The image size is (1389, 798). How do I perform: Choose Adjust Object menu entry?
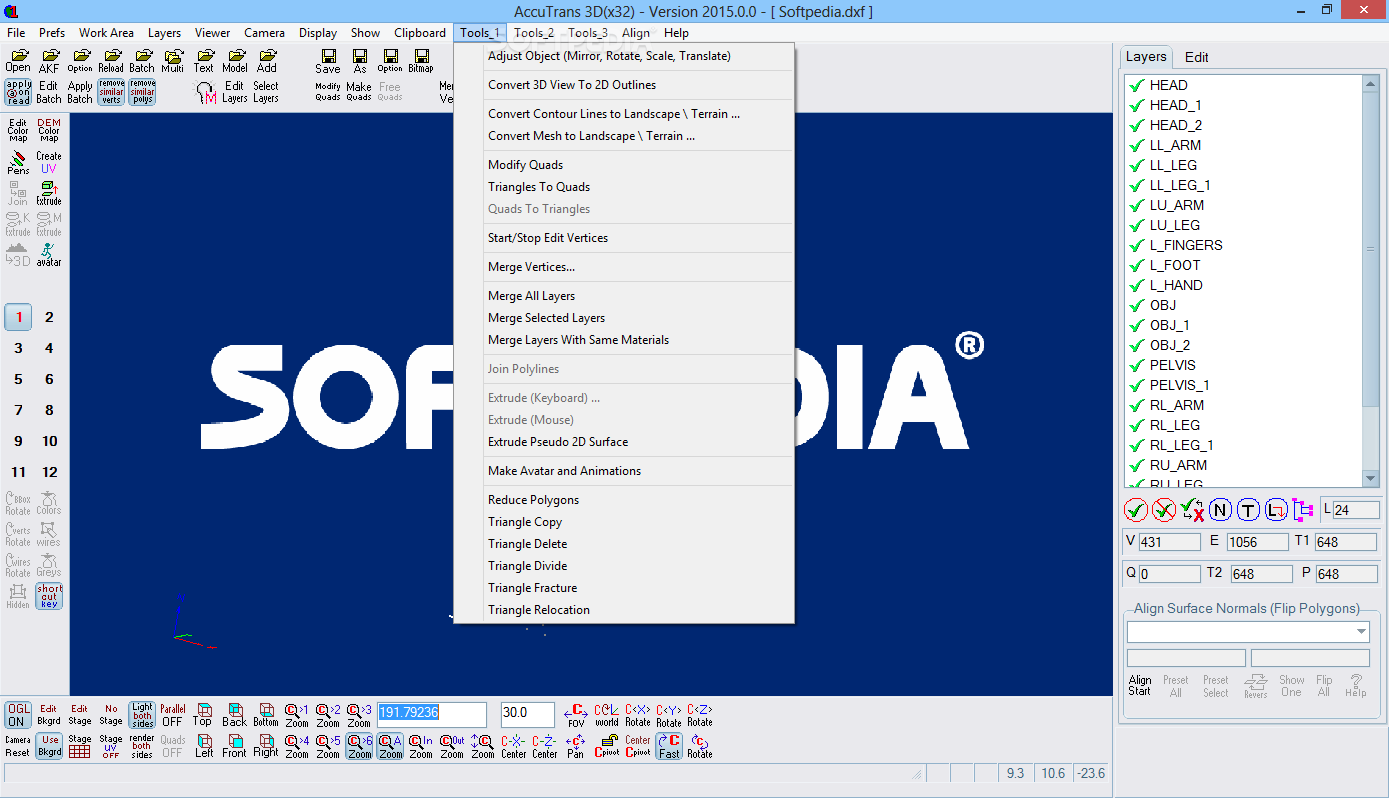[x=609, y=56]
